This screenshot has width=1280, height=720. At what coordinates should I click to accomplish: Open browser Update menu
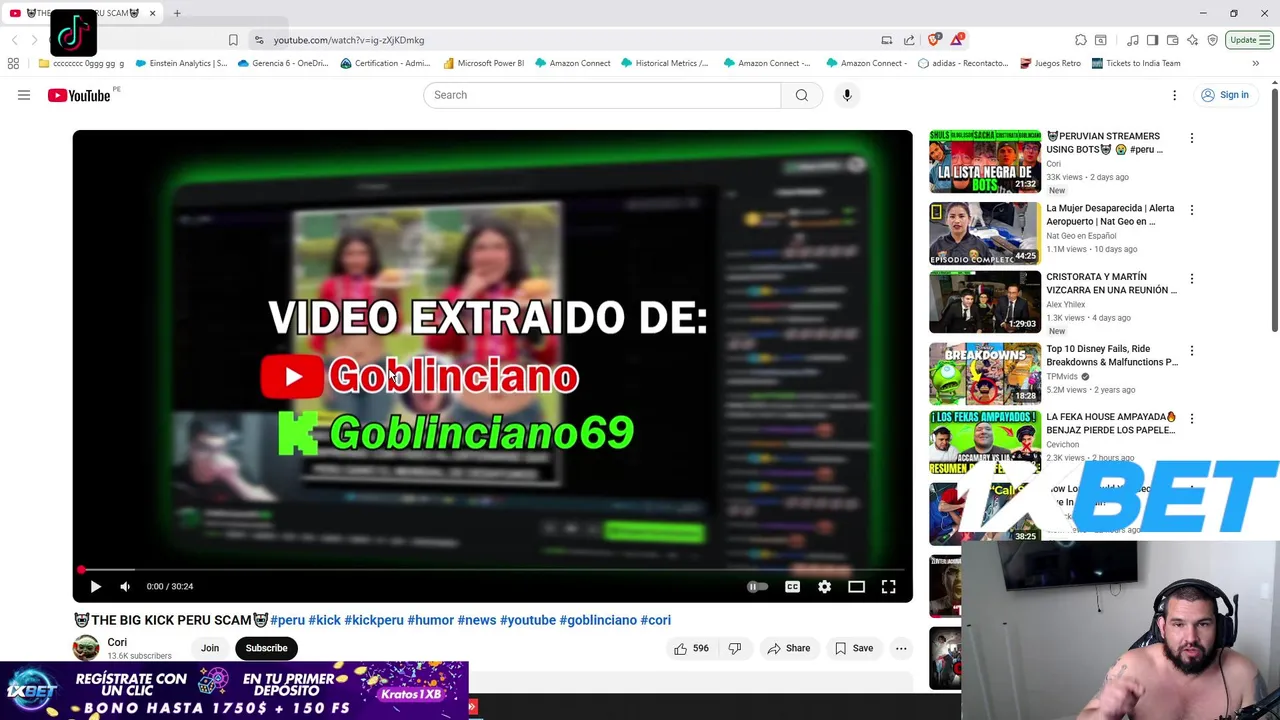pyautogui.click(x=1250, y=40)
